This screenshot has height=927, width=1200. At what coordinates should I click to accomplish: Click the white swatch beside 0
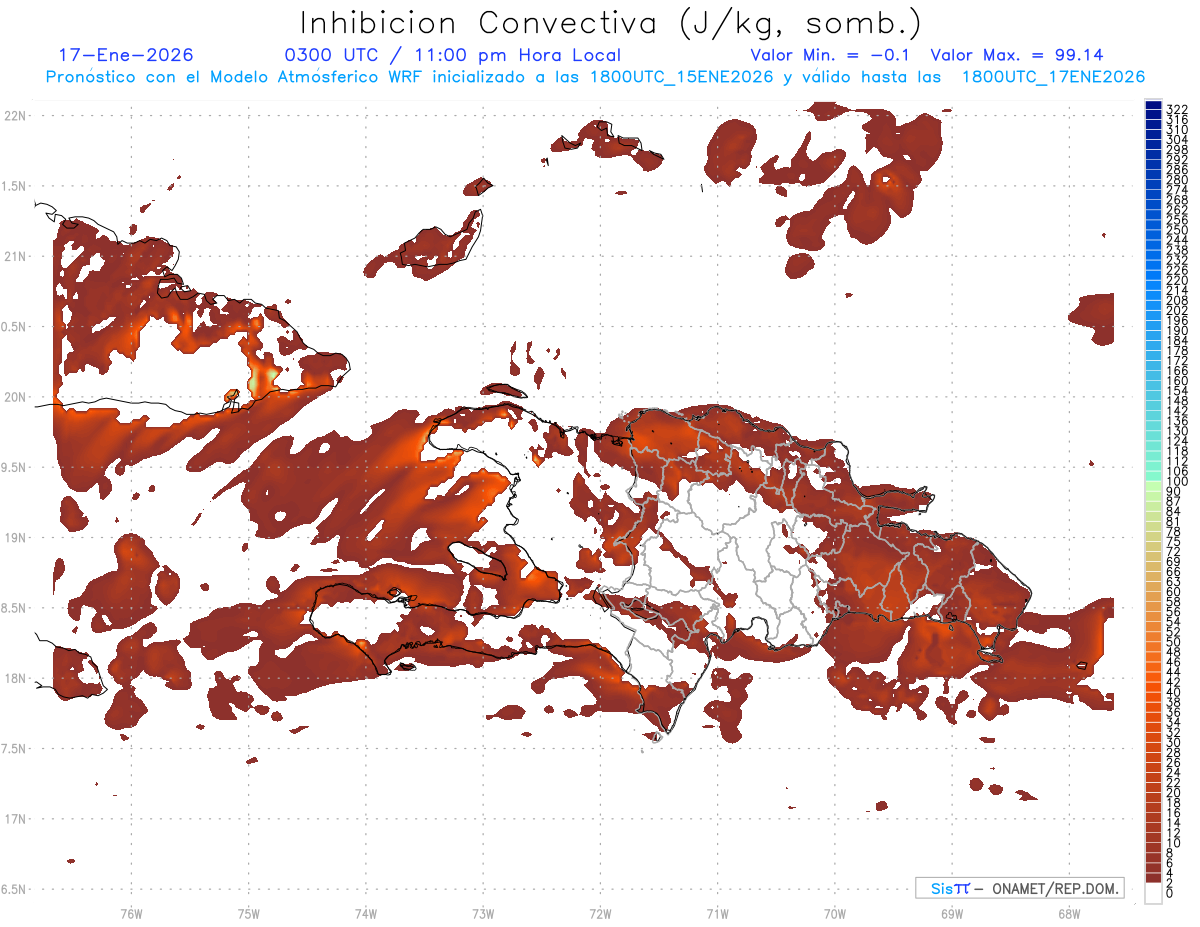pos(1153,893)
